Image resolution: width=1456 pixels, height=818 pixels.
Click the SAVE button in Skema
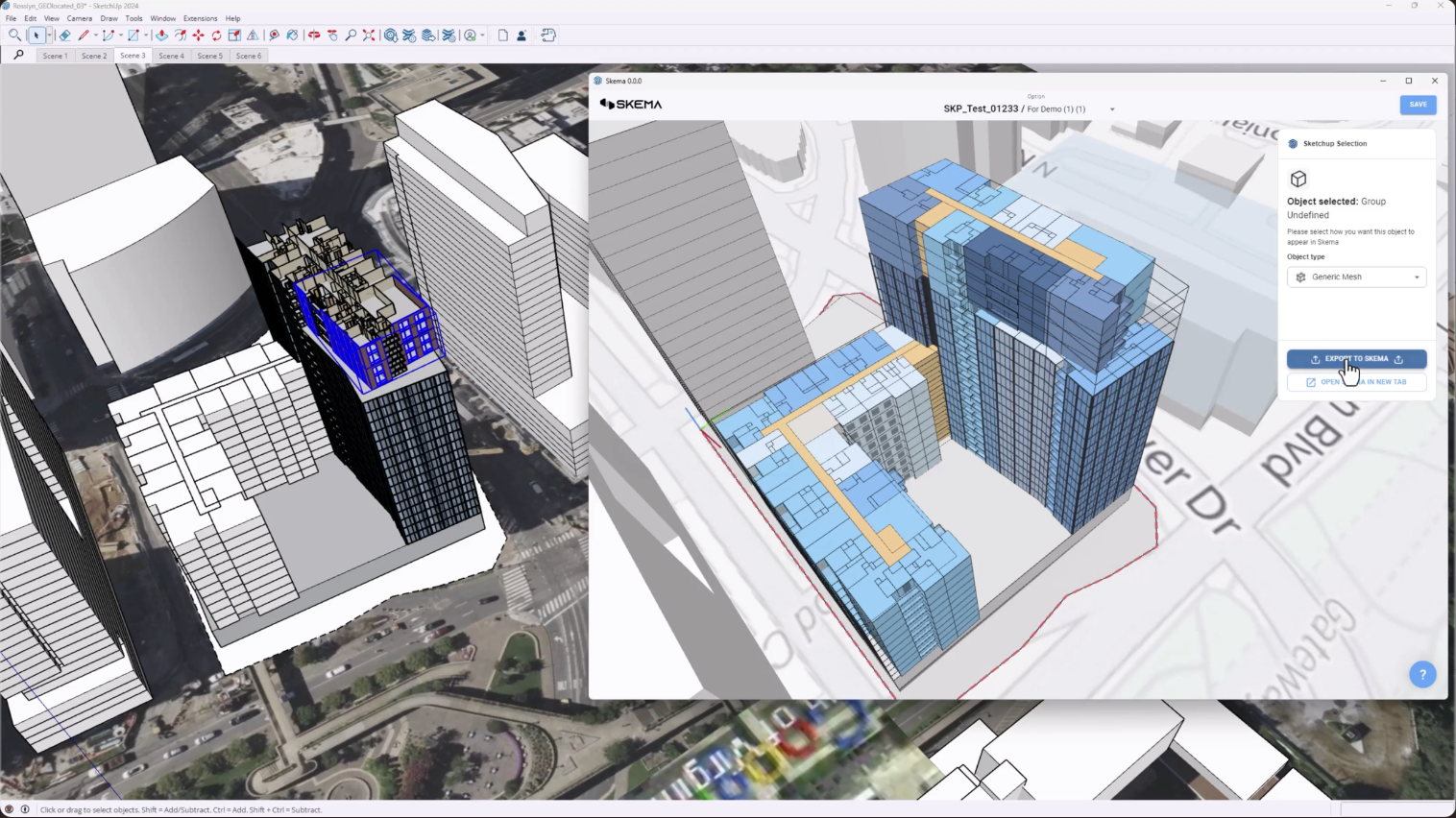(x=1418, y=104)
